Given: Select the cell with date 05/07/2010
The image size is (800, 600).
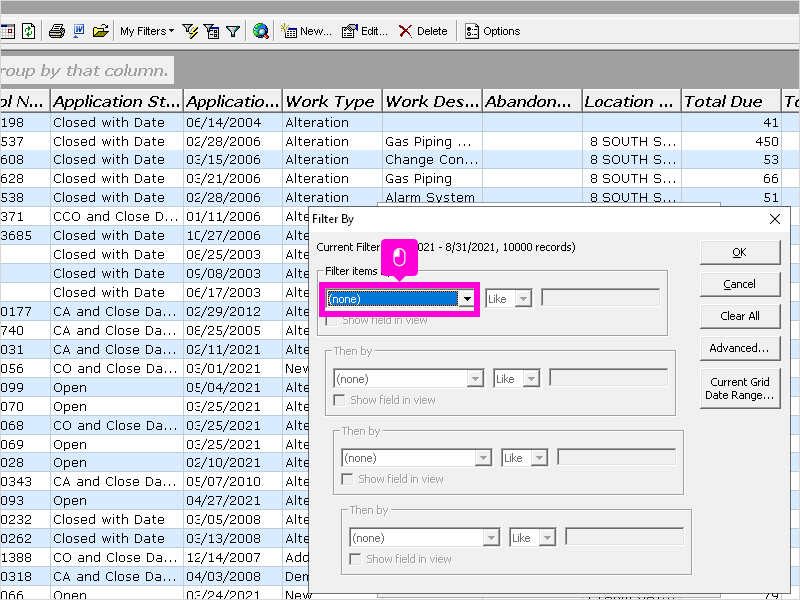Looking at the screenshot, I should 233,481.
